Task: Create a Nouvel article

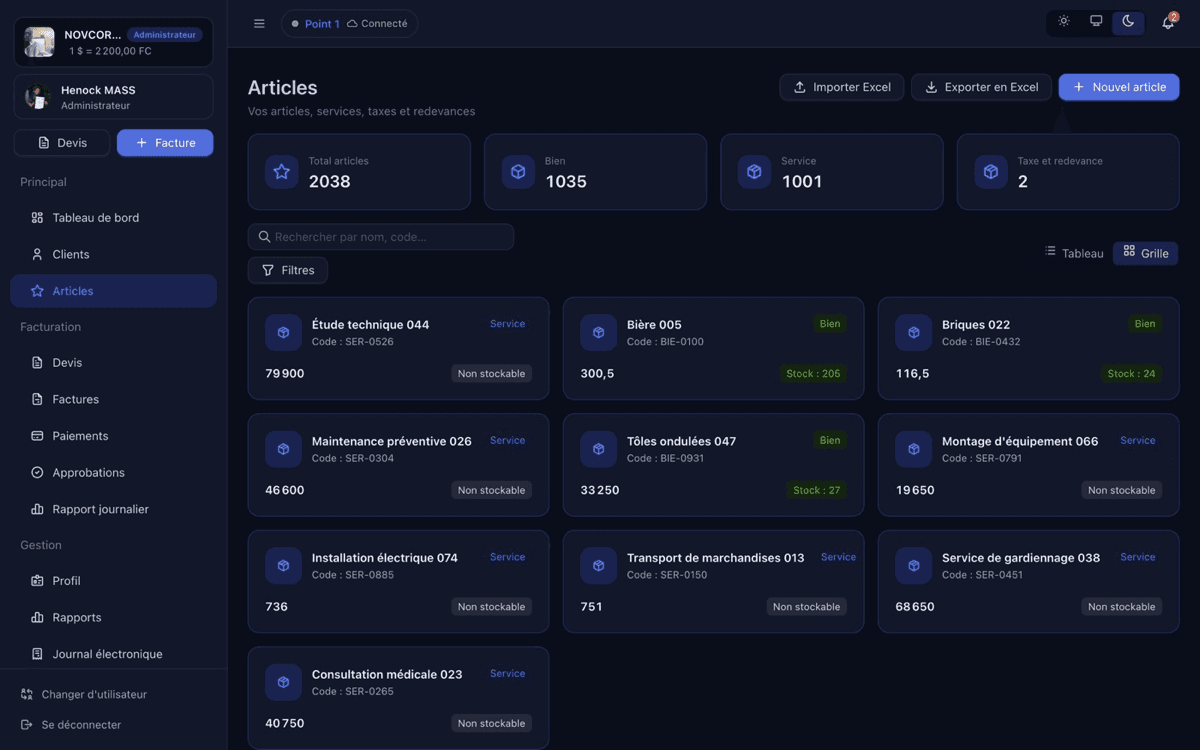Action: (x=1119, y=87)
